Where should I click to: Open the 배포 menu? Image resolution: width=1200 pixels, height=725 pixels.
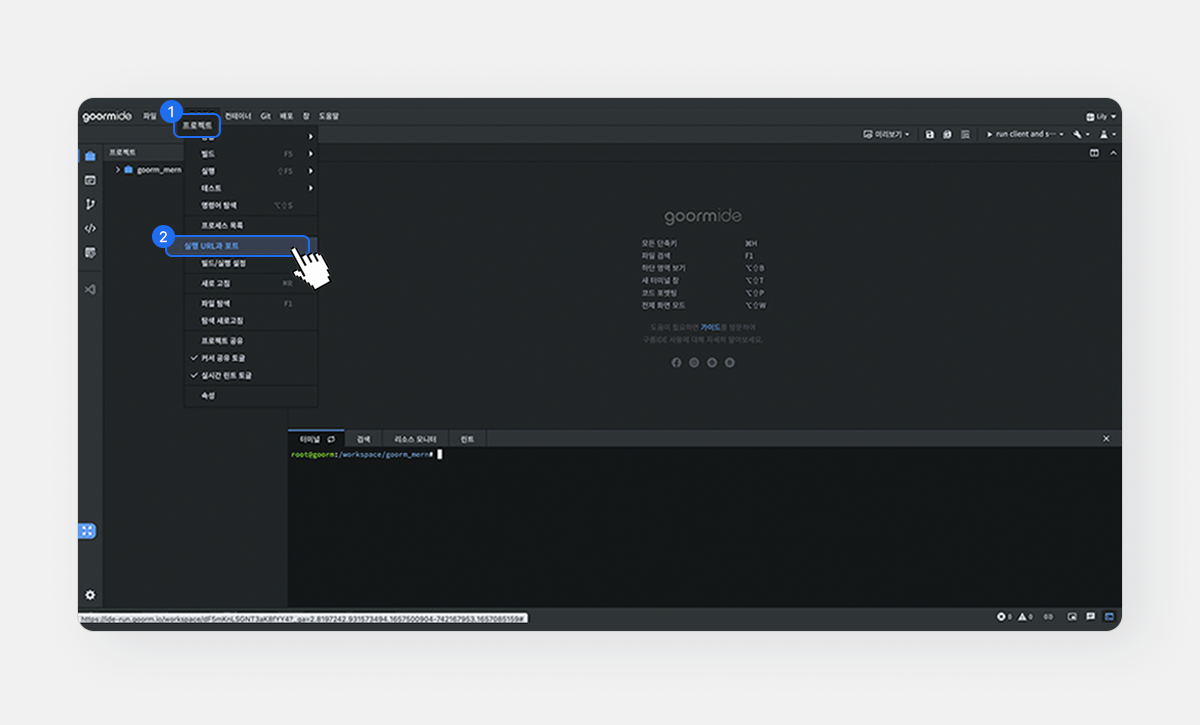point(287,116)
